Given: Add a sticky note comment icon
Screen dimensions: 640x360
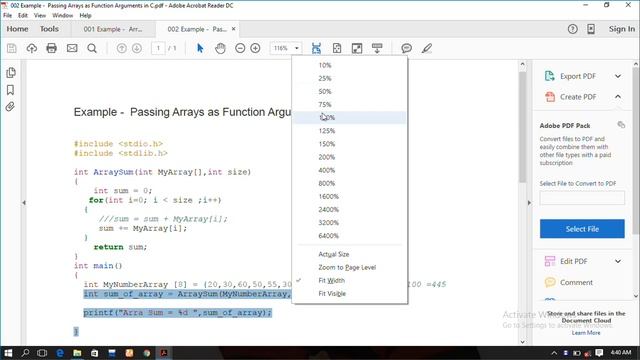Looking at the screenshot, I should click(x=407, y=48).
